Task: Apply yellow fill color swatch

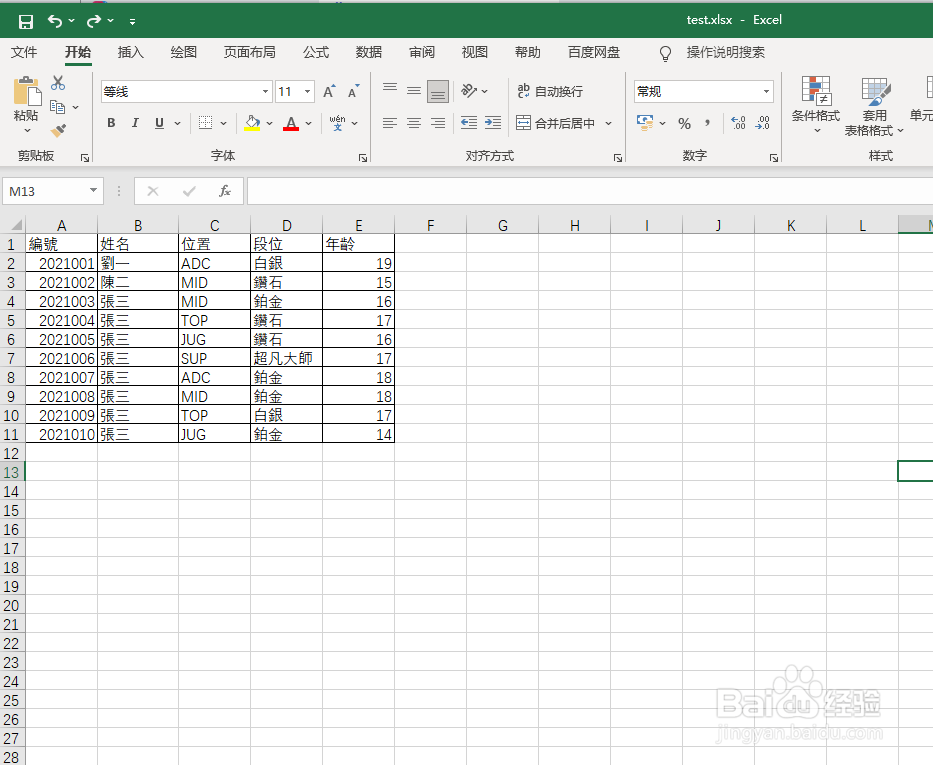Action: pos(252,123)
